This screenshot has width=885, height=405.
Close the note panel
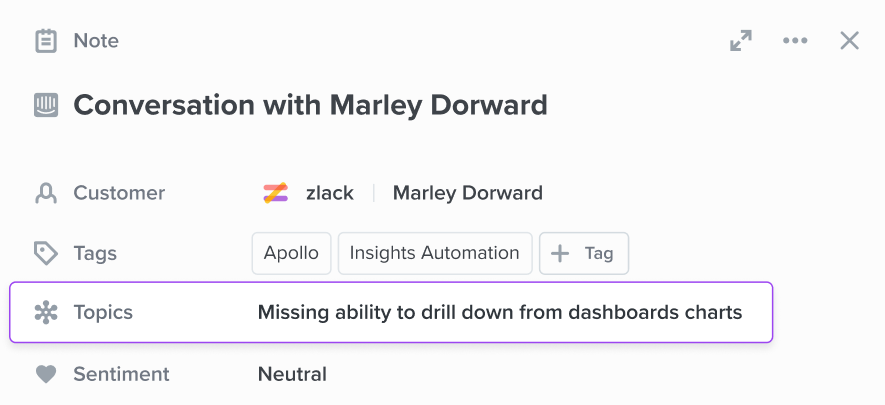(x=849, y=41)
